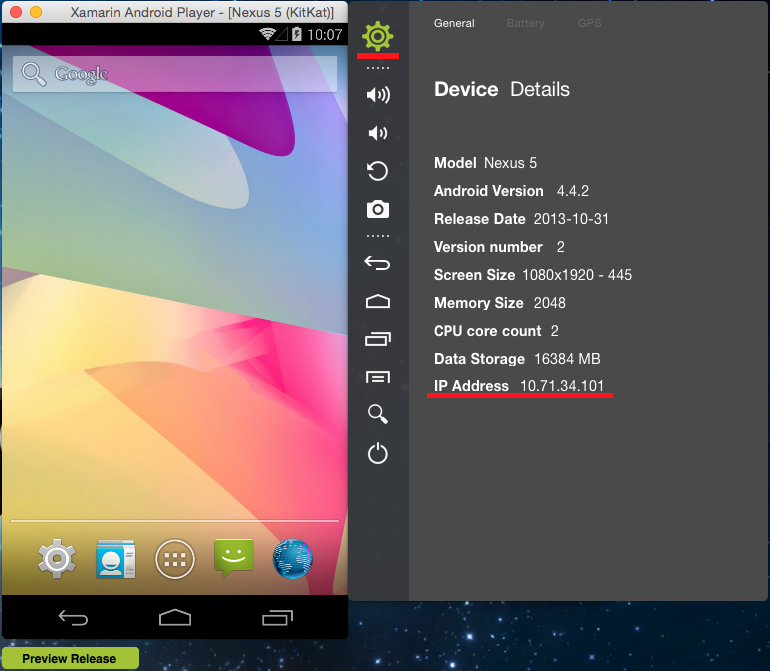Increase volume with the louder speaker icon
Screen dimensions: 770x671
point(378,94)
